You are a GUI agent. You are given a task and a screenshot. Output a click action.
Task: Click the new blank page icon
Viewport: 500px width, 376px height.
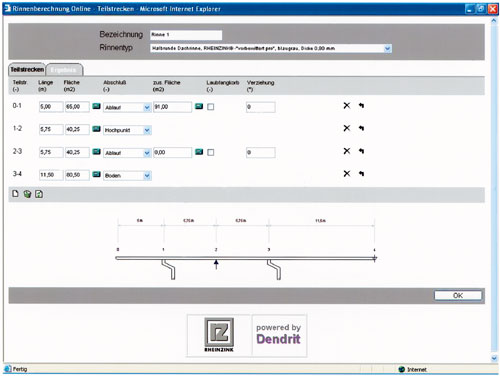point(15,194)
